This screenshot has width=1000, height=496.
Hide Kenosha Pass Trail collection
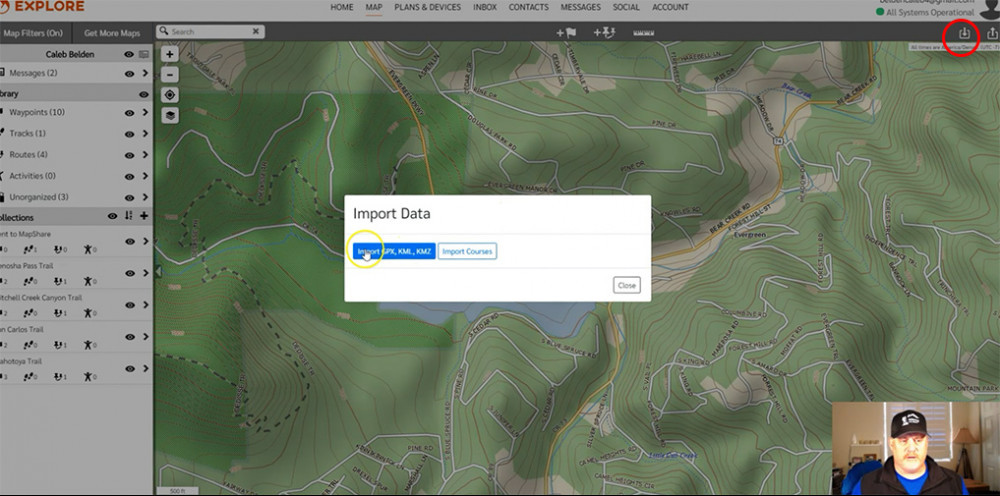pos(129,274)
